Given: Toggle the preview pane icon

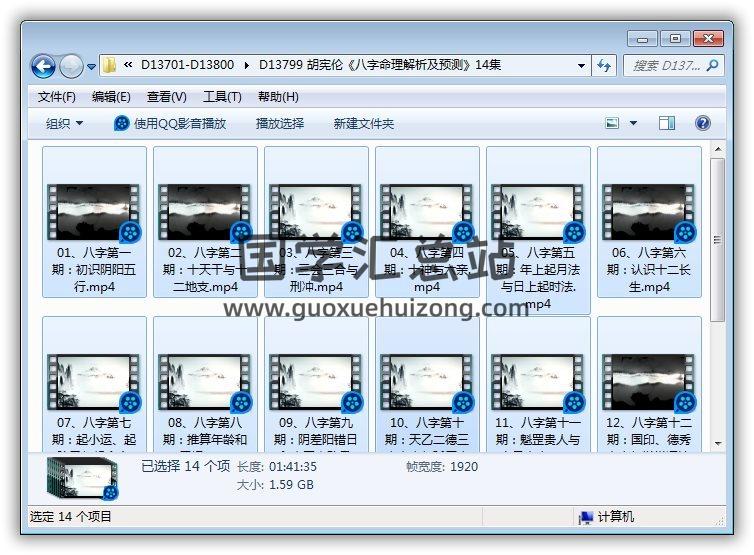Looking at the screenshot, I should click(667, 124).
